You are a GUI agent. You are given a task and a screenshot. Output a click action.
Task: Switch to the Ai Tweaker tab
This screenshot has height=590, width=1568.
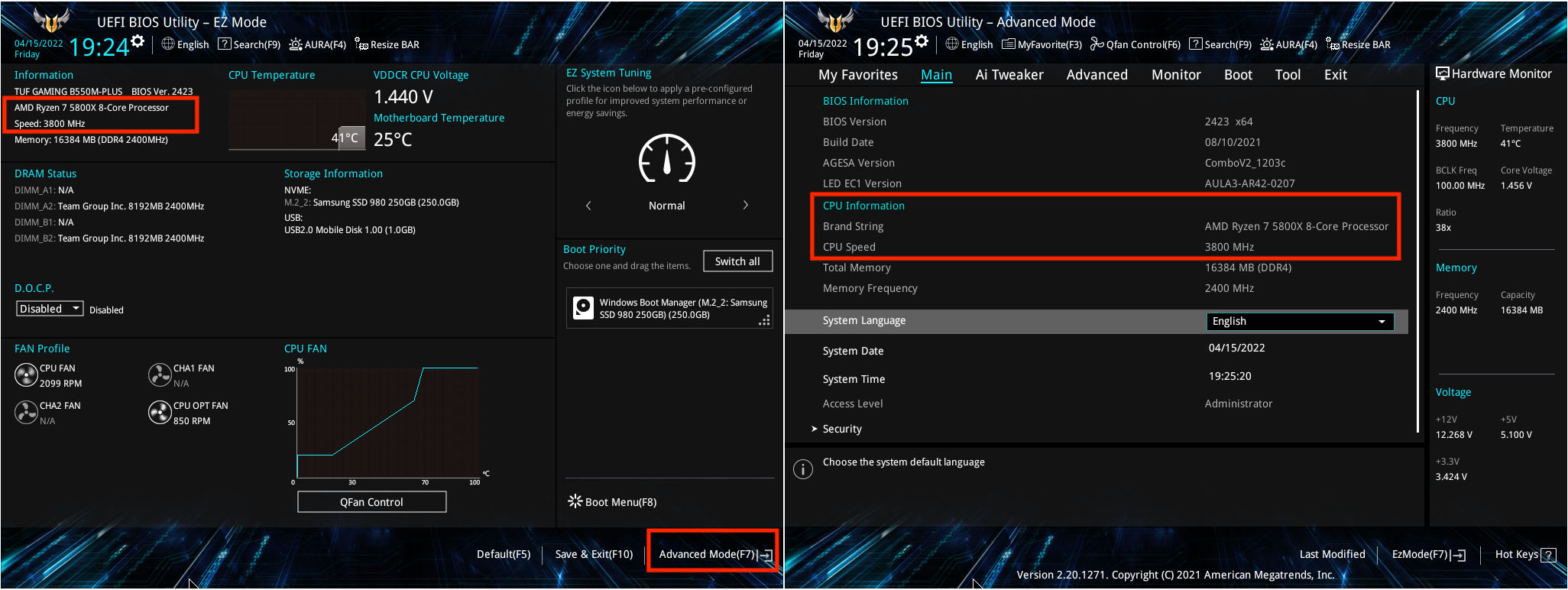(x=1009, y=75)
